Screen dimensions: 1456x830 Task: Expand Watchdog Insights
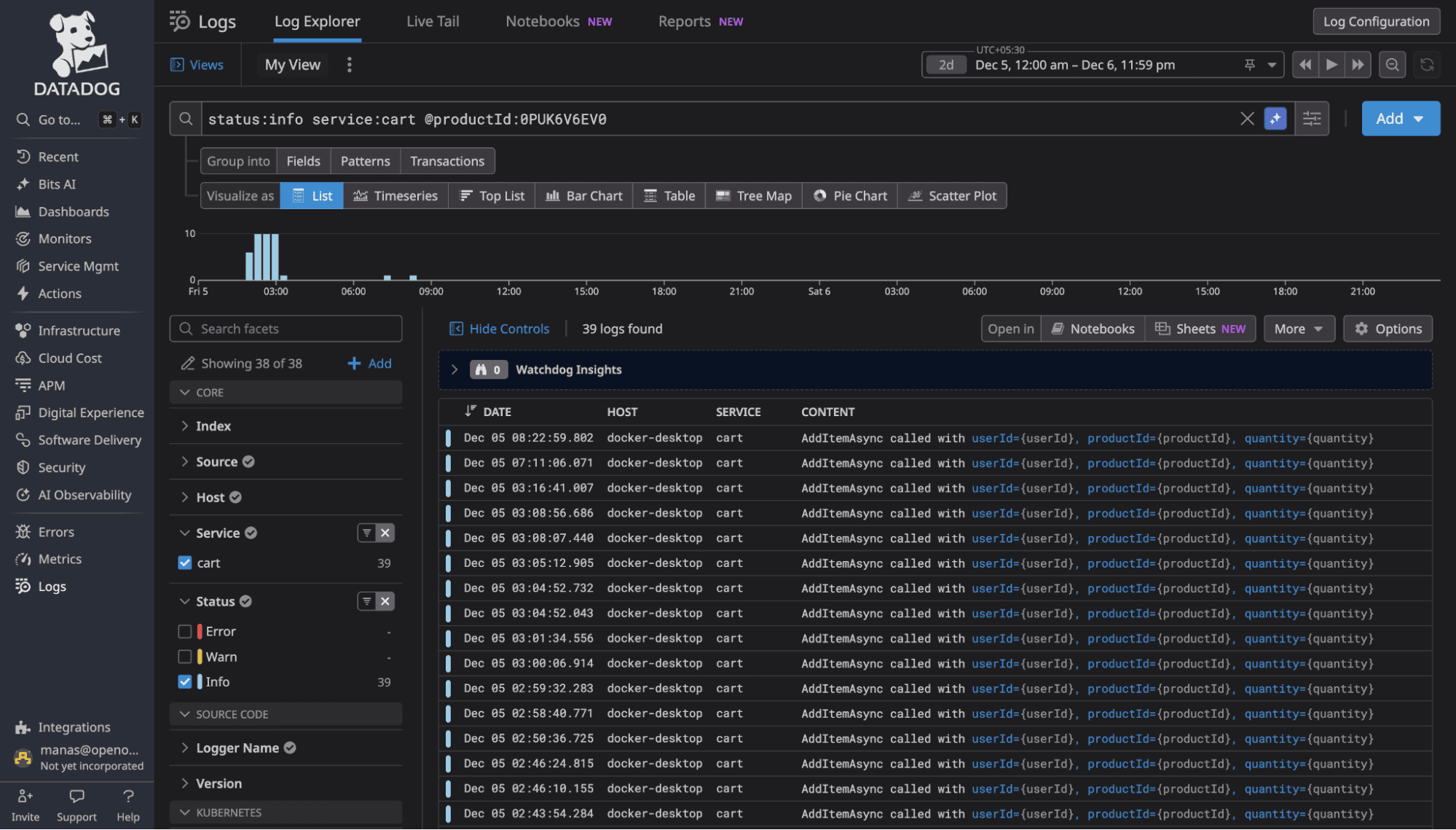pyautogui.click(x=454, y=369)
